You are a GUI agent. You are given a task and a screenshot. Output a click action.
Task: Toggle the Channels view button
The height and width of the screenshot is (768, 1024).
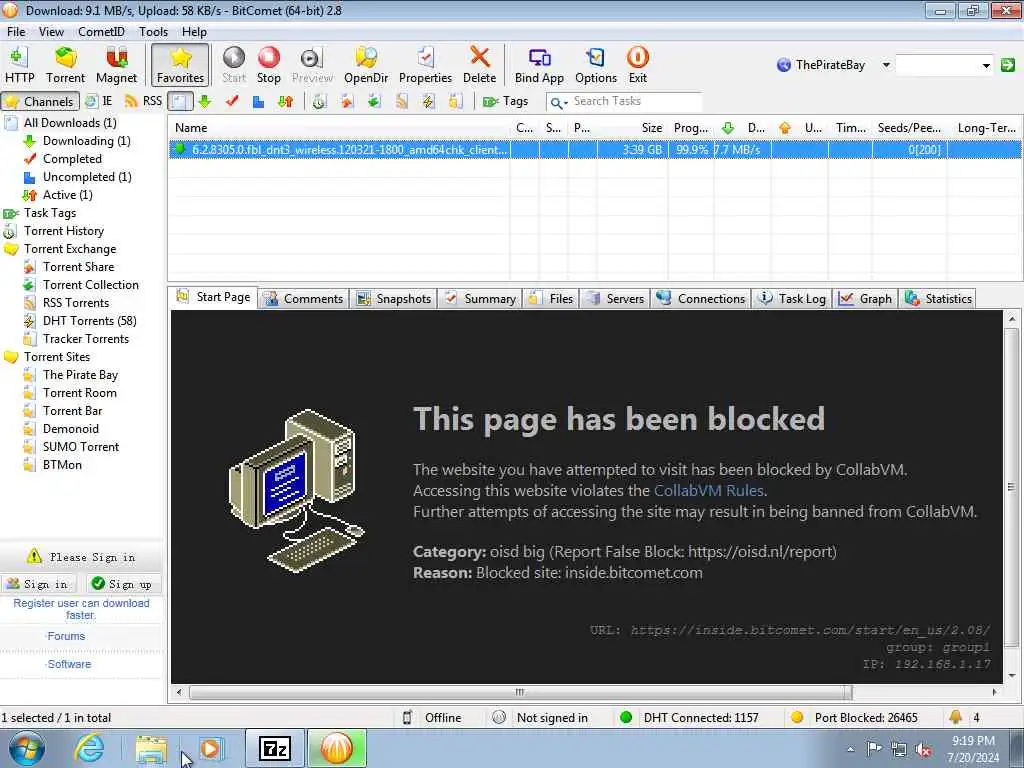(40, 101)
